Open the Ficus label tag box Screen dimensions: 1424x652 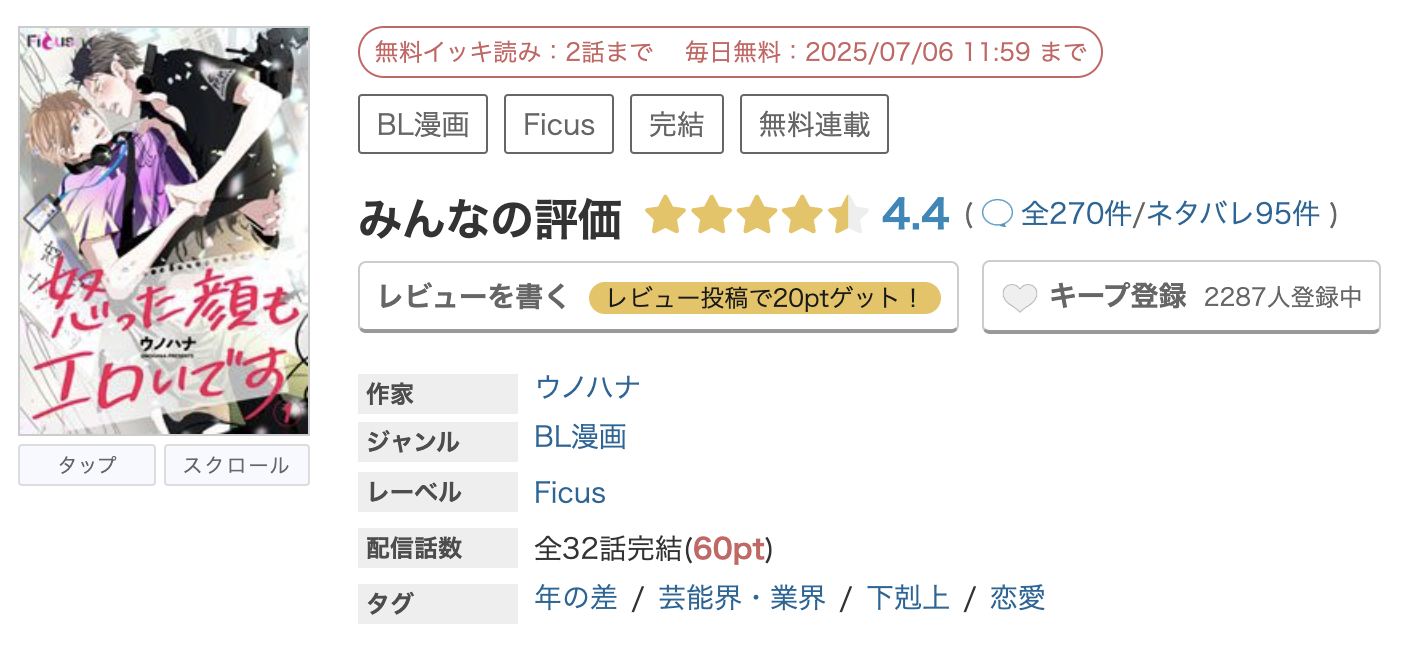click(x=559, y=125)
